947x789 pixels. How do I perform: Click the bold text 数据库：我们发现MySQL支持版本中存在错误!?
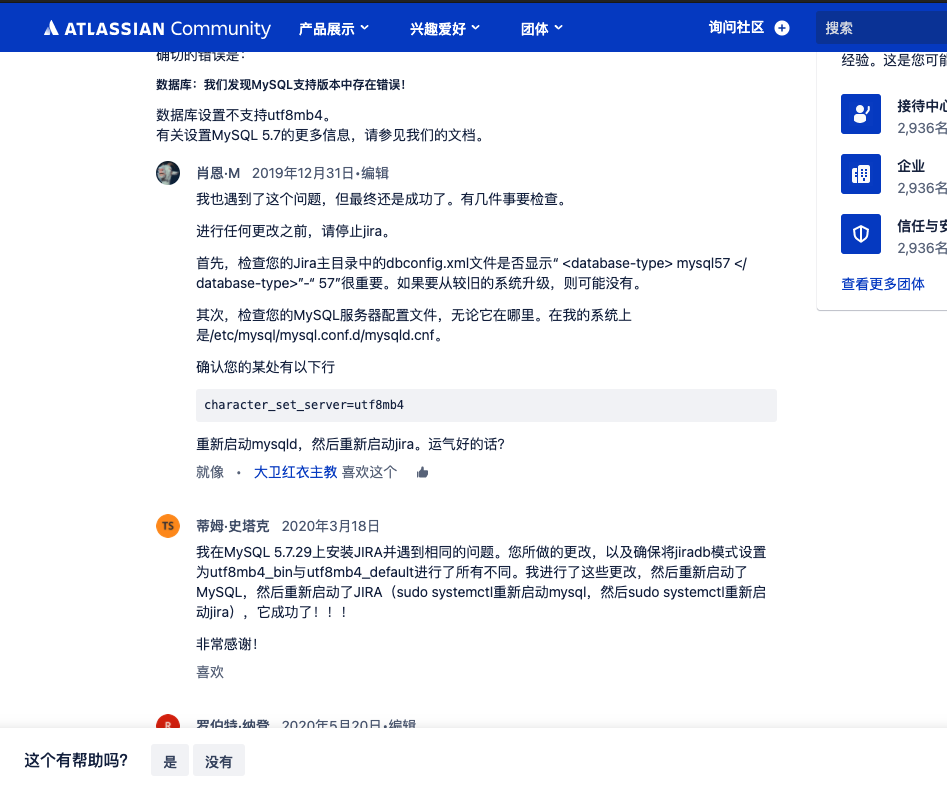coord(281,85)
